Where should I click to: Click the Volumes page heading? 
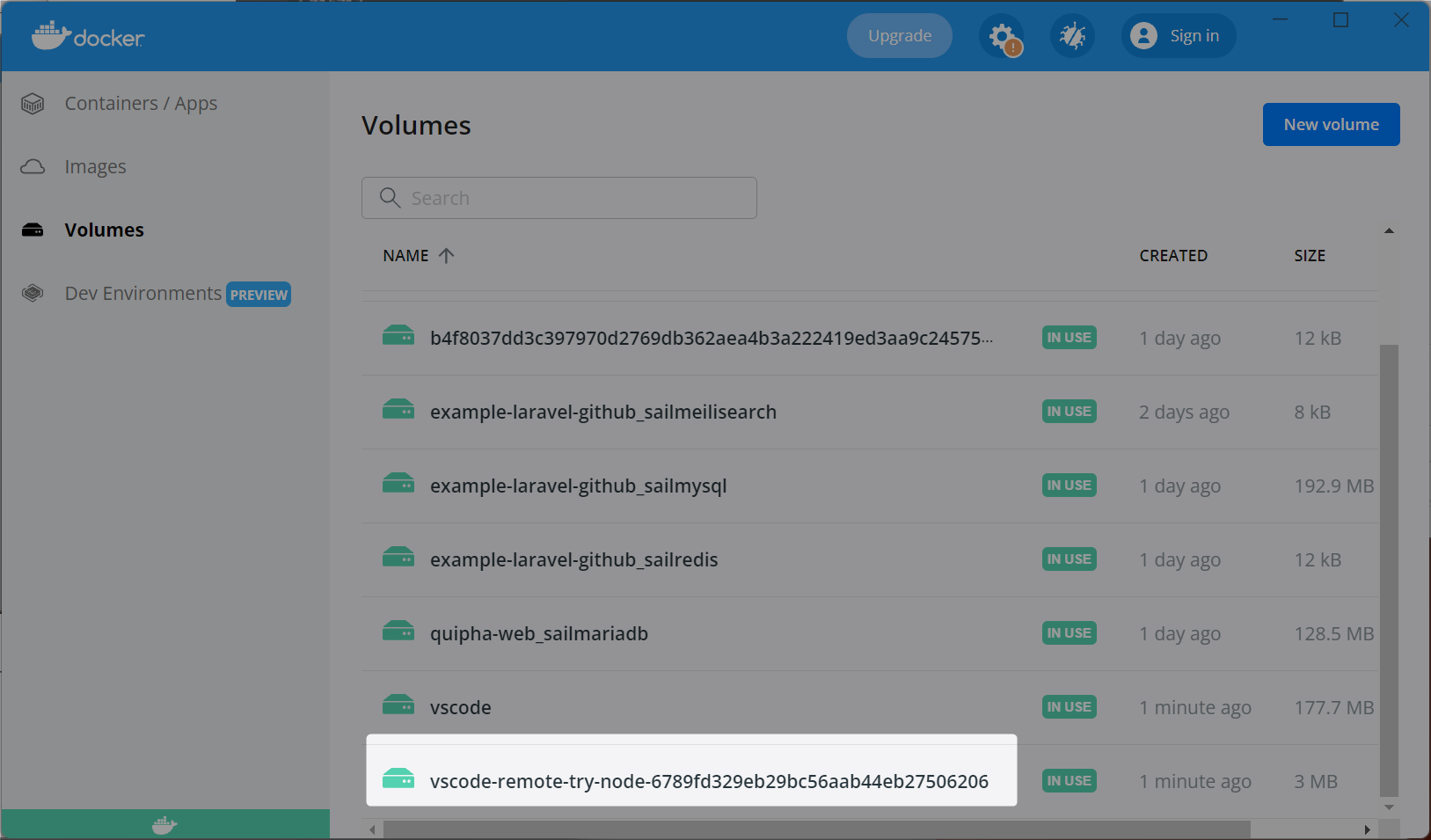pyautogui.click(x=416, y=126)
